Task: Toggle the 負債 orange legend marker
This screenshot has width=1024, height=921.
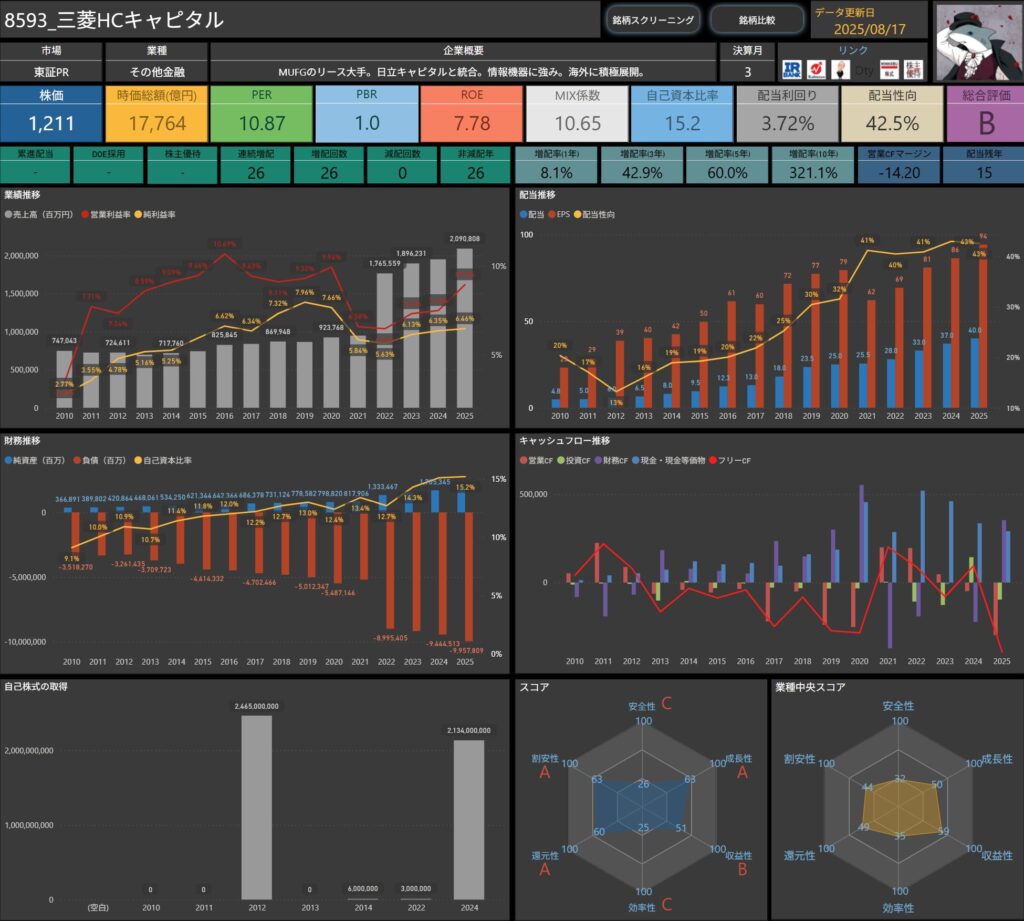Action: (x=77, y=460)
